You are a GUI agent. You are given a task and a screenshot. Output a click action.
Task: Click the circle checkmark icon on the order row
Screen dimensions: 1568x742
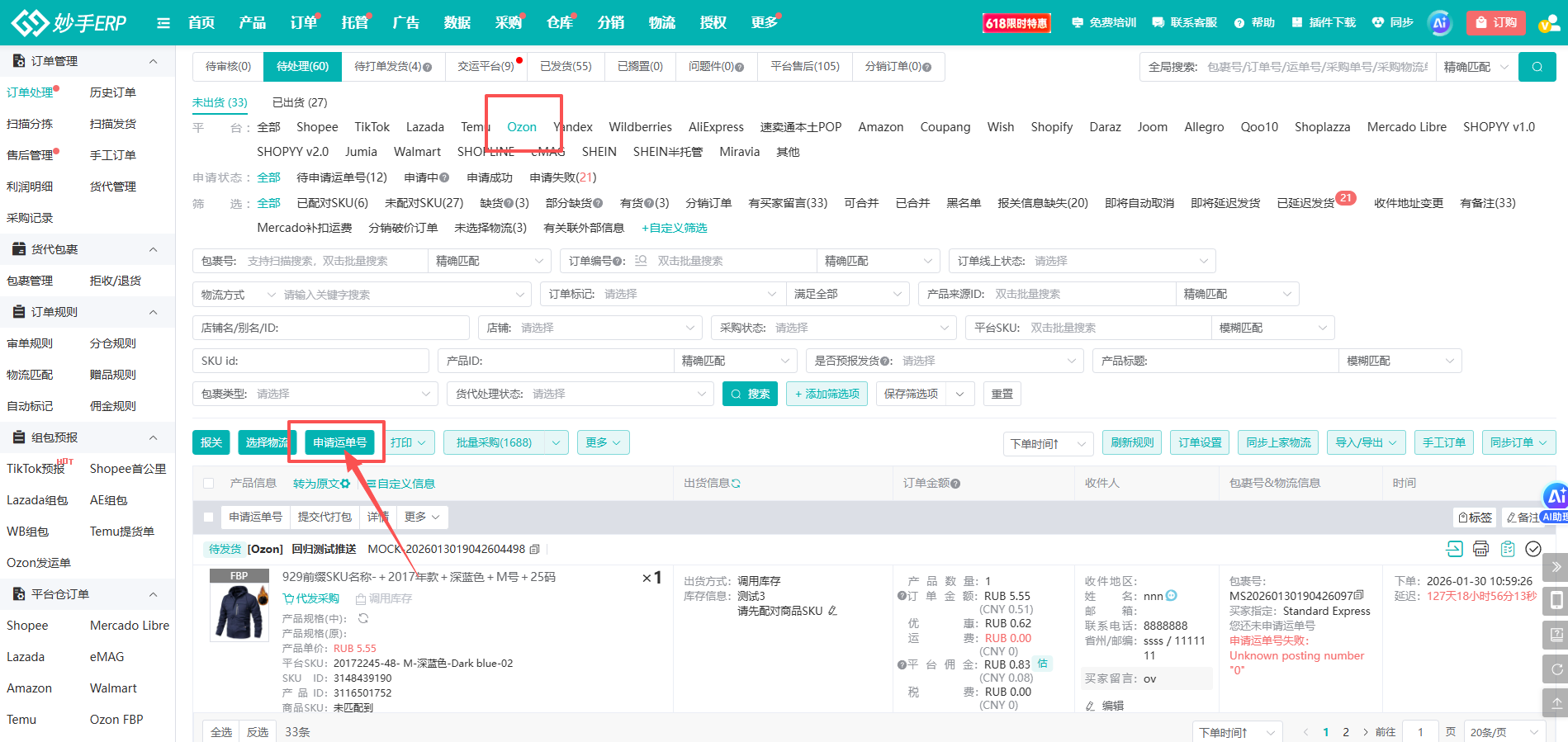1533,549
